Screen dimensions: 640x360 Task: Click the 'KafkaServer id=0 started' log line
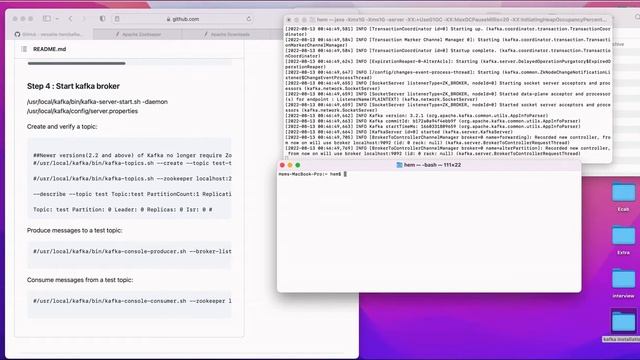click(x=399, y=132)
